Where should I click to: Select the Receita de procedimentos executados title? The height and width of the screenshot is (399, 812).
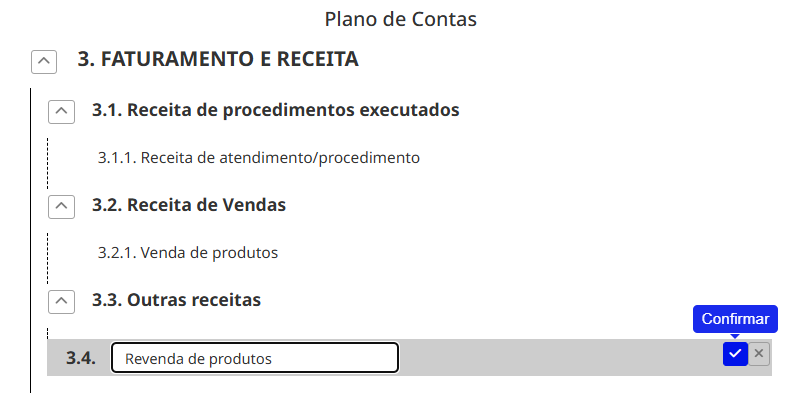(x=293, y=110)
